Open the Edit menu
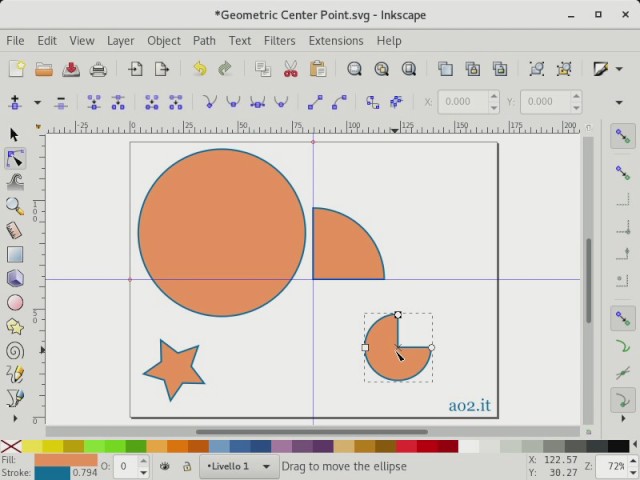Screen dimensions: 640x480 [47, 41]
